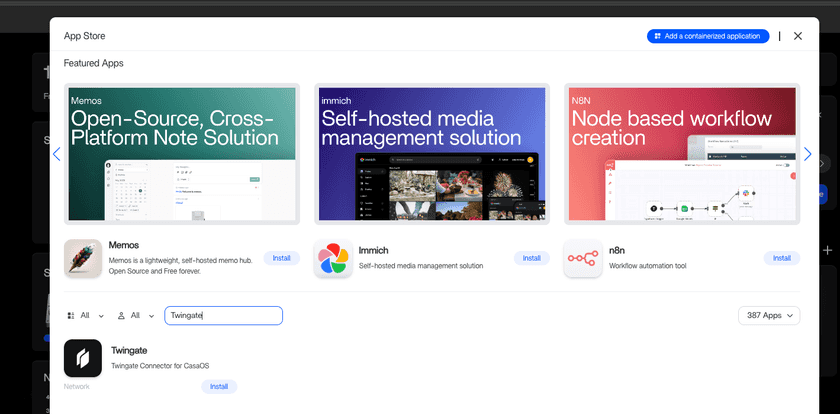Go to previous featured apps slide
This screenshot has width=840, height=414.
[57, 154]
